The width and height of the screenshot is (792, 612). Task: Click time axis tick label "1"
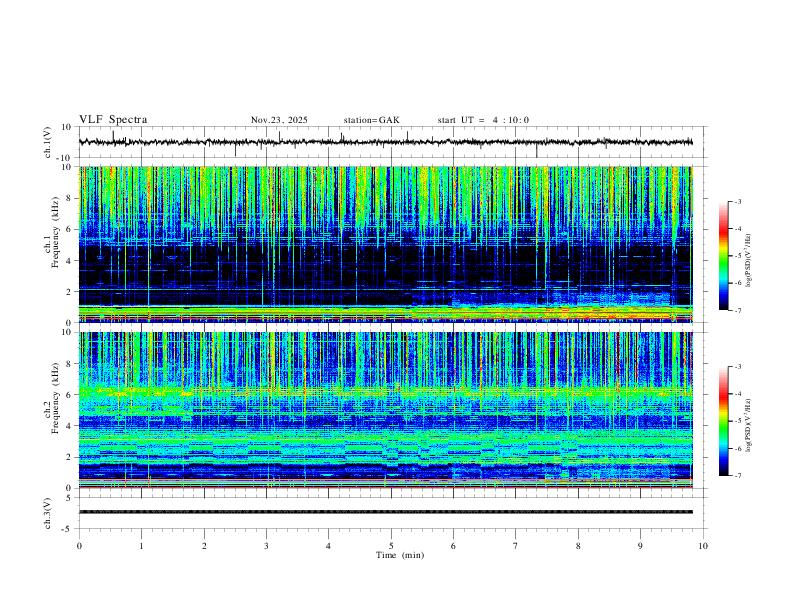(141, 546)
